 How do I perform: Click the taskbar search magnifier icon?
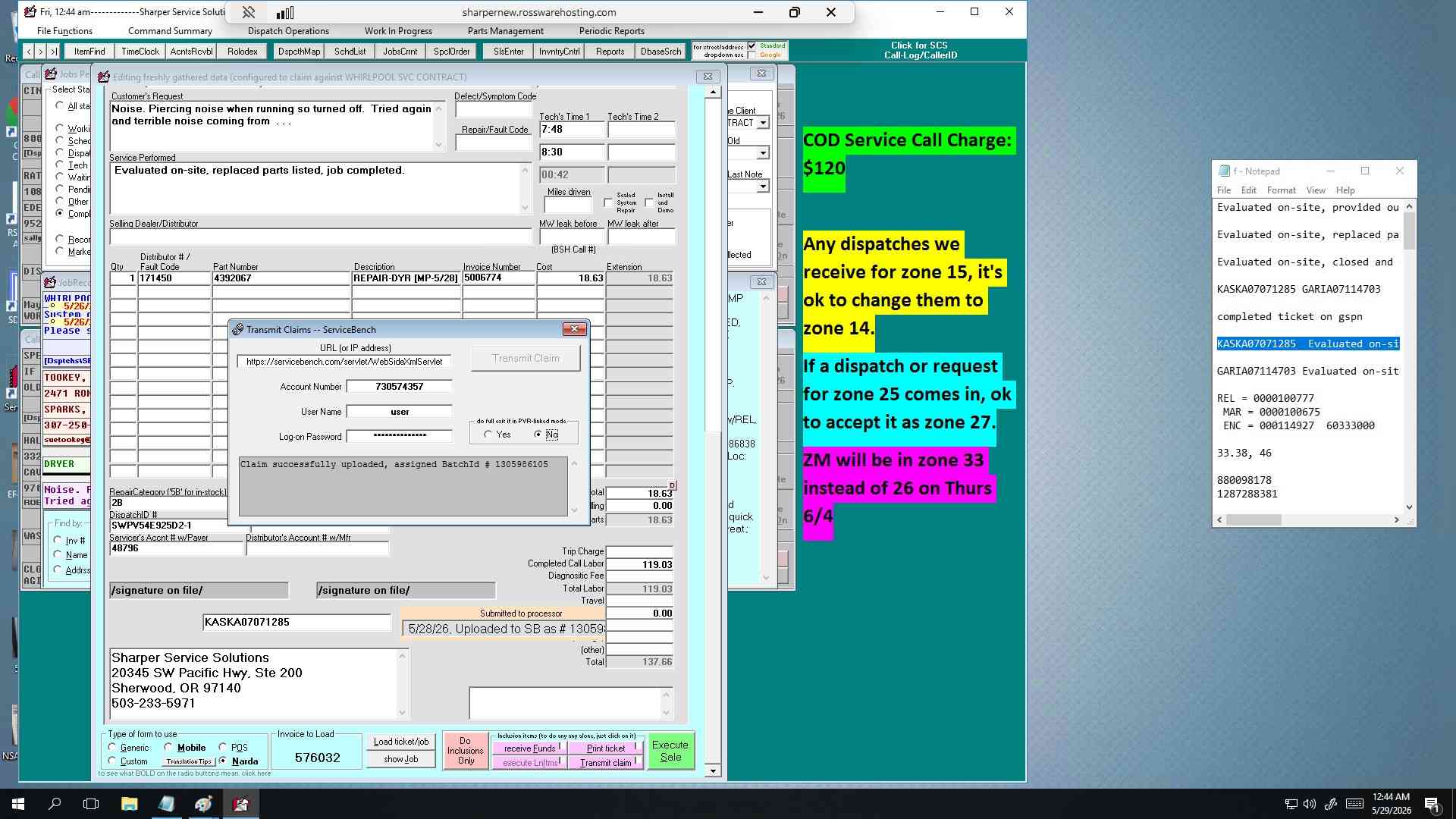[x=55, y=804]
